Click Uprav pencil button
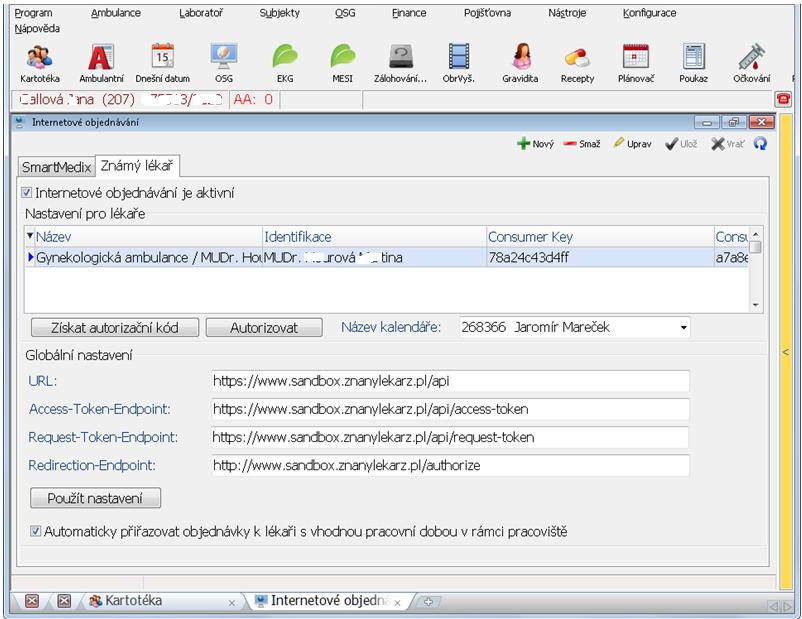Viewport: 802px width, 619px height. (632, 144)
